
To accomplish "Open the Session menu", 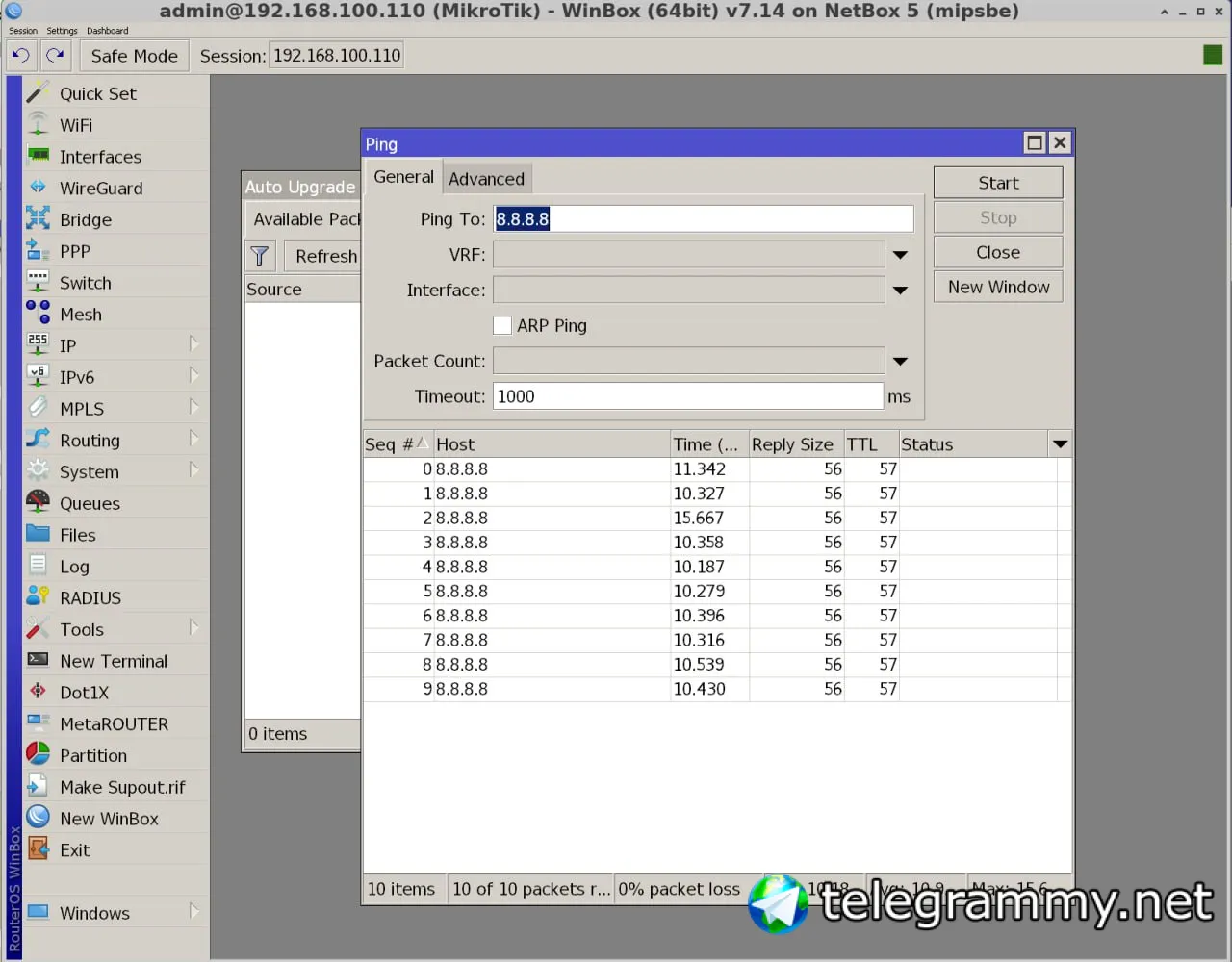I will click(23, 31).
